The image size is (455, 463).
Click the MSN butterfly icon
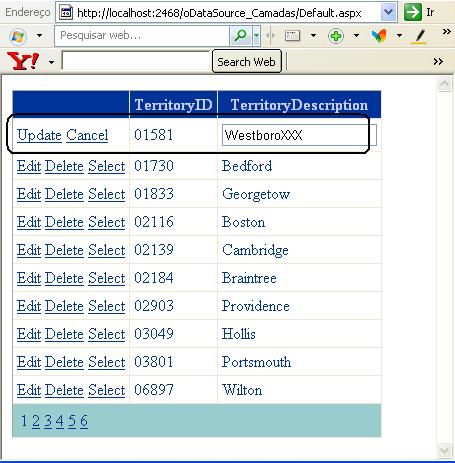coord(379,35)
